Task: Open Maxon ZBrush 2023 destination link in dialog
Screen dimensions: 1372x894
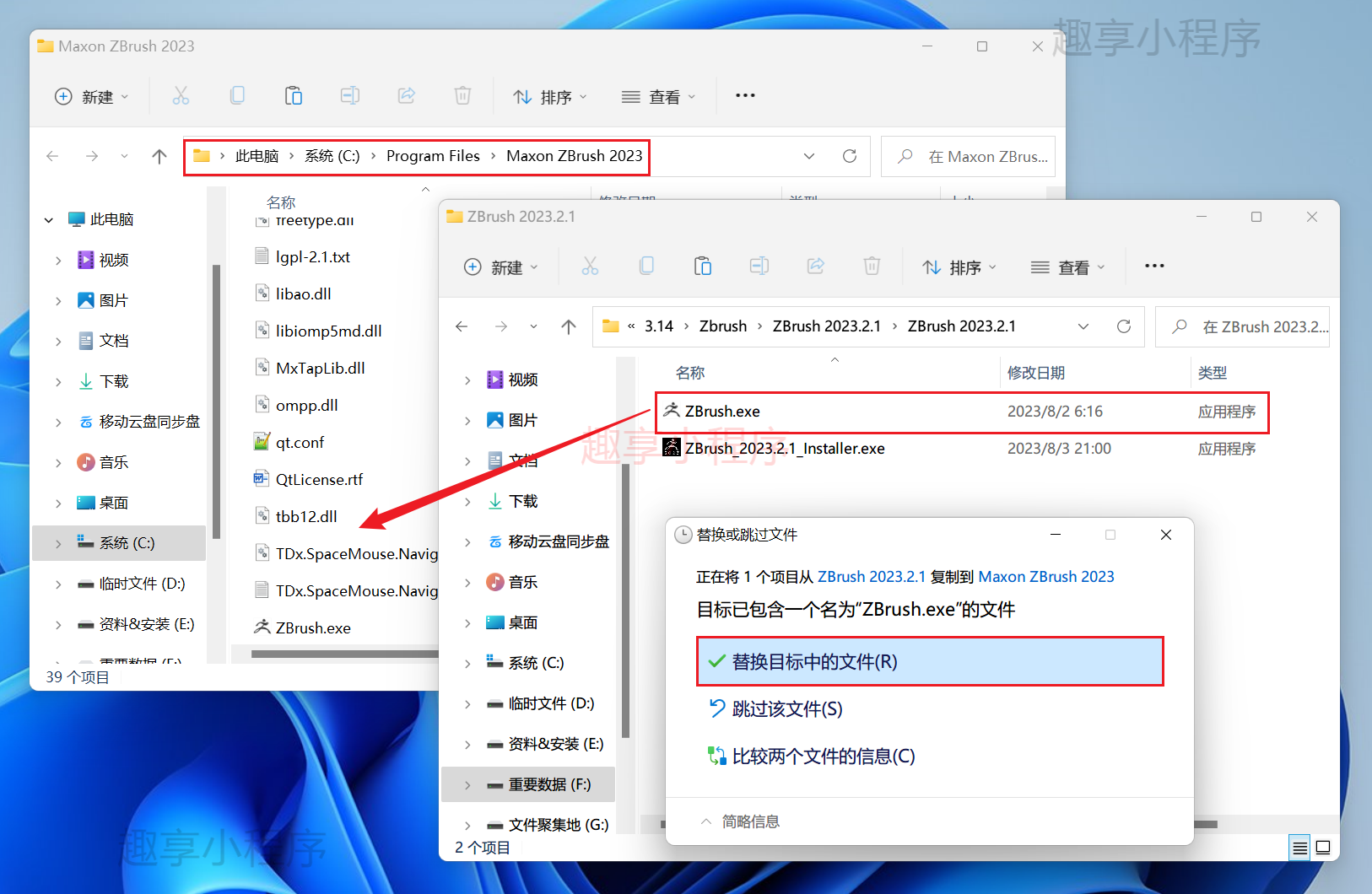Action: coord(1046,577)
